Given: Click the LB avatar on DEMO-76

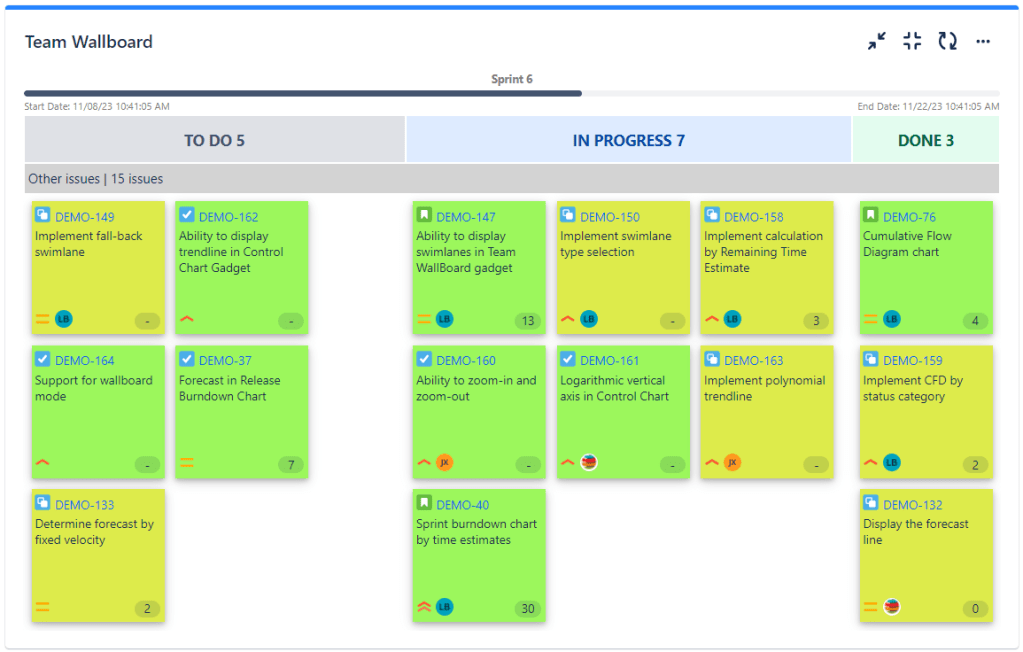Looking at the screenshot, I should pyautogui.click(x=889, y=320).
